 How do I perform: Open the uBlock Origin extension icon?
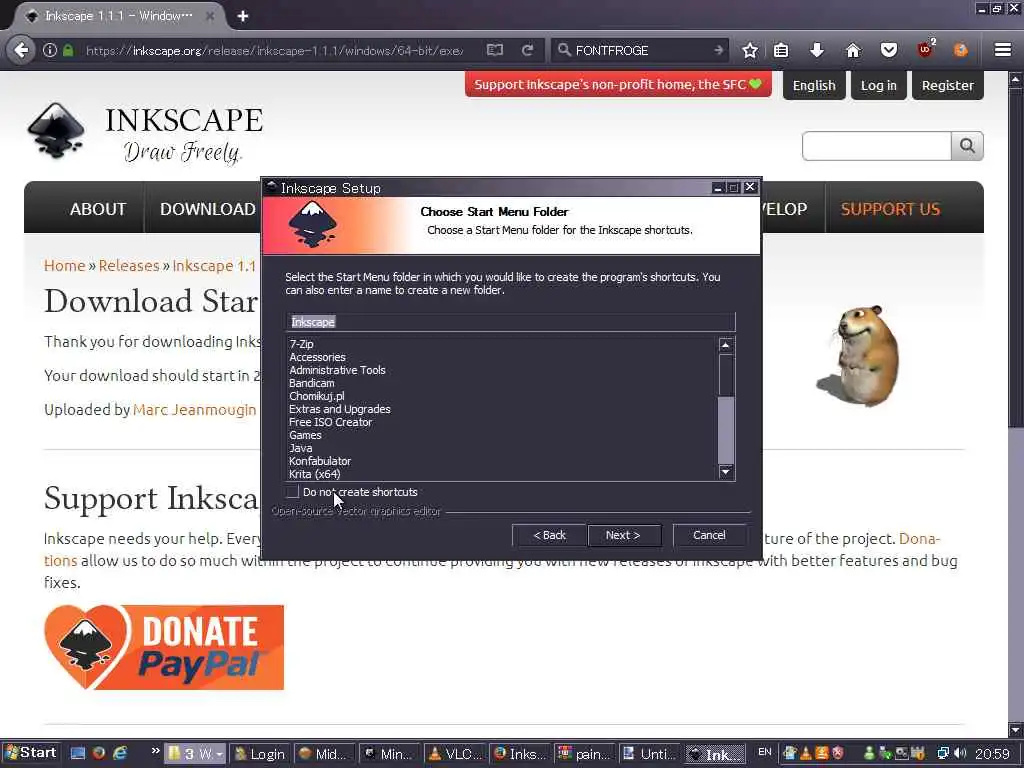925,50
